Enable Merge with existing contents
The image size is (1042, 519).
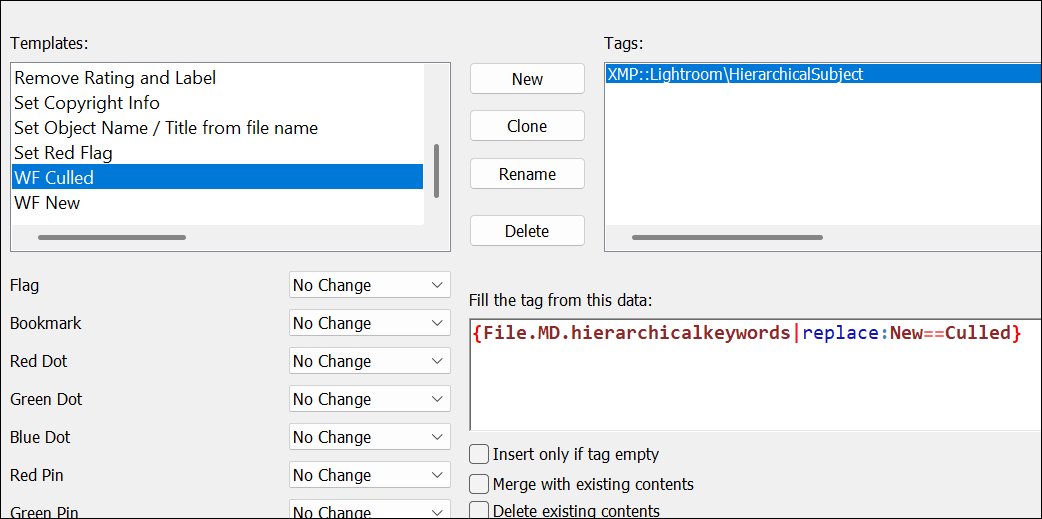[x=478, y=483]
